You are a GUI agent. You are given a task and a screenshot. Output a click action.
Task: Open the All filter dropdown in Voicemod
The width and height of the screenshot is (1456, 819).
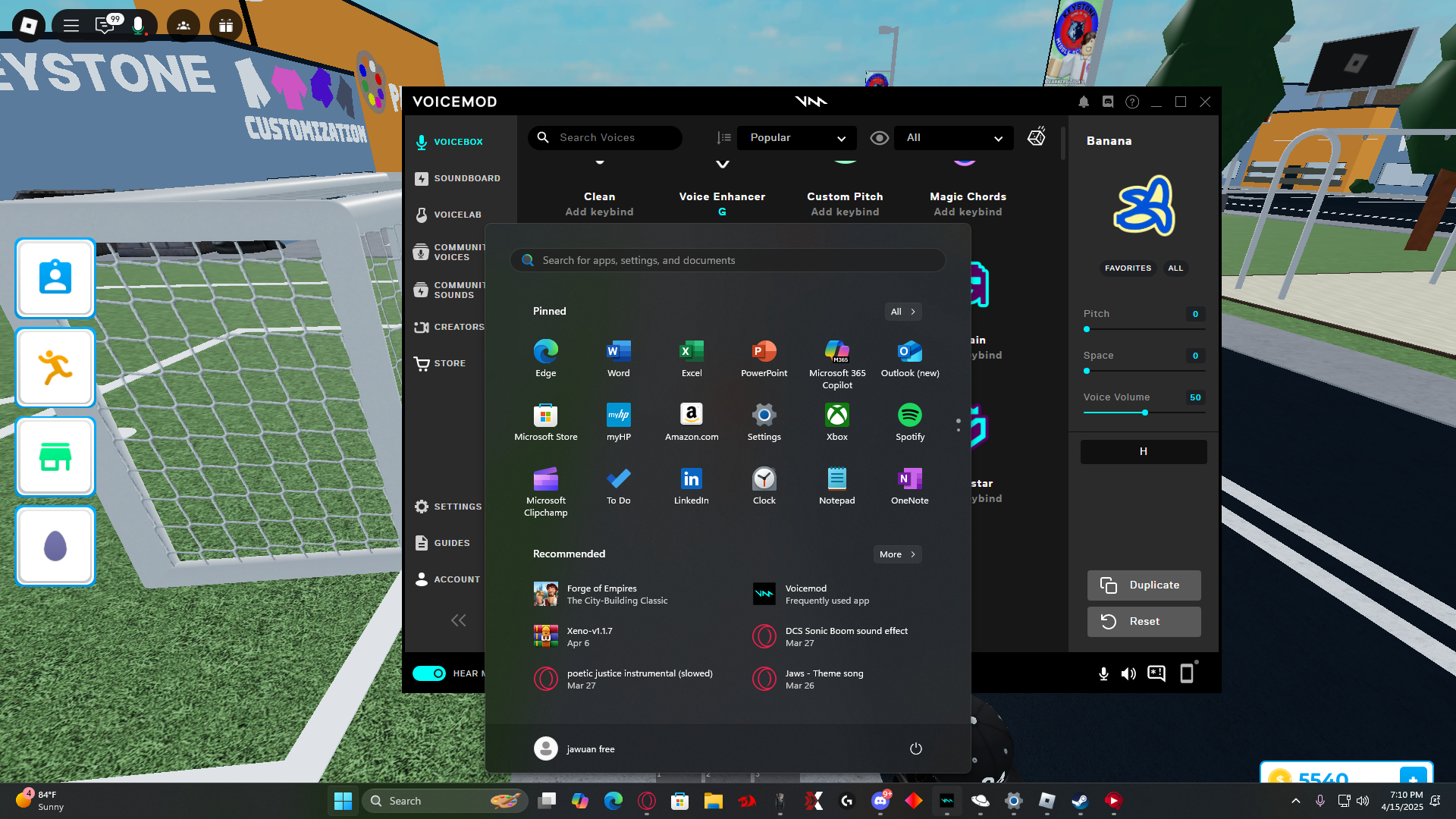953,138
